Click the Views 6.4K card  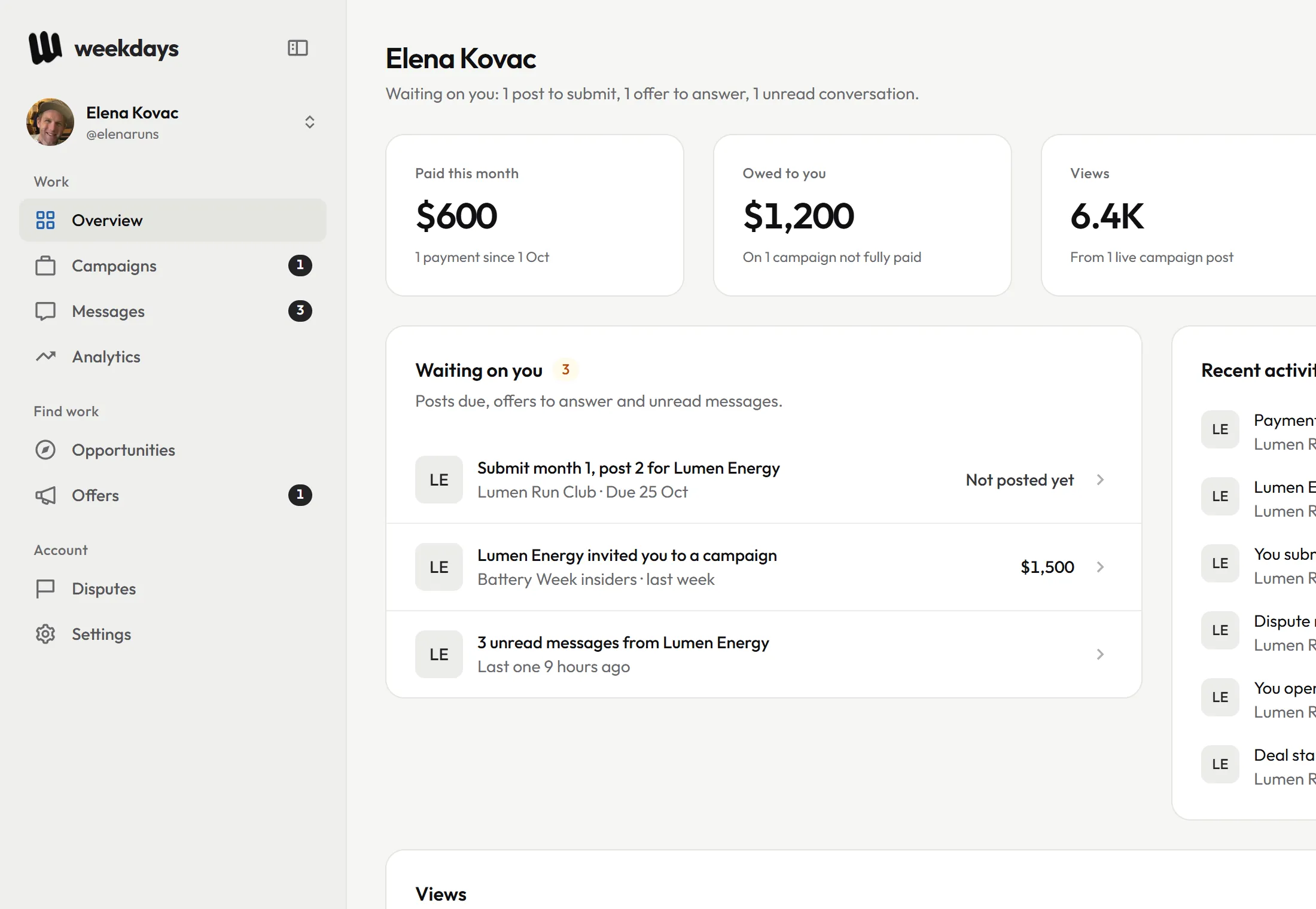(x=1178, y=215)
